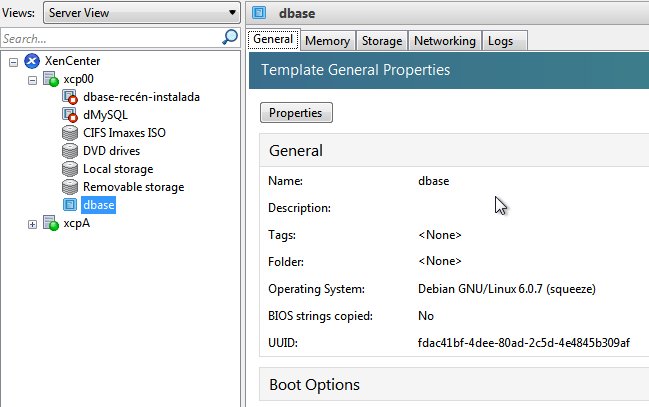Click into the Search field
The height and width of the screenshot is (407, 649).
pos(112,39)
